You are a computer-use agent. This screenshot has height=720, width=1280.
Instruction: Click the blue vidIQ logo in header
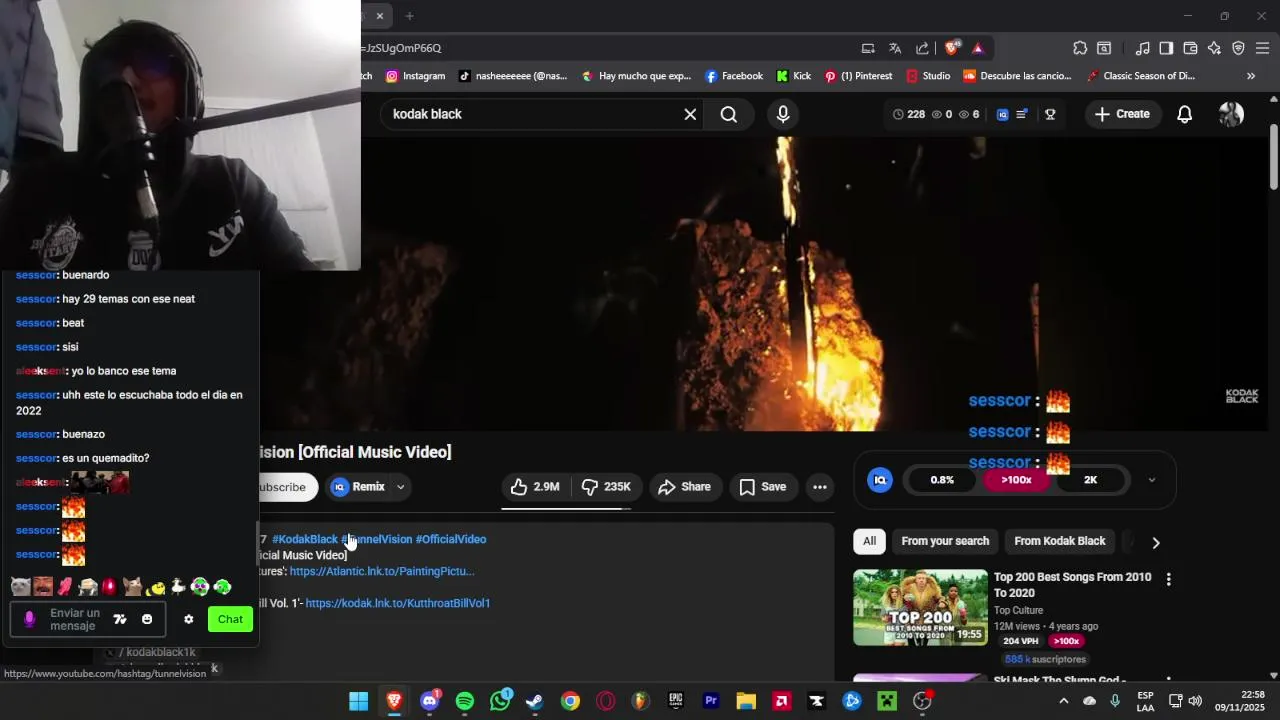pyautogui.click(x=1002, y=114)
